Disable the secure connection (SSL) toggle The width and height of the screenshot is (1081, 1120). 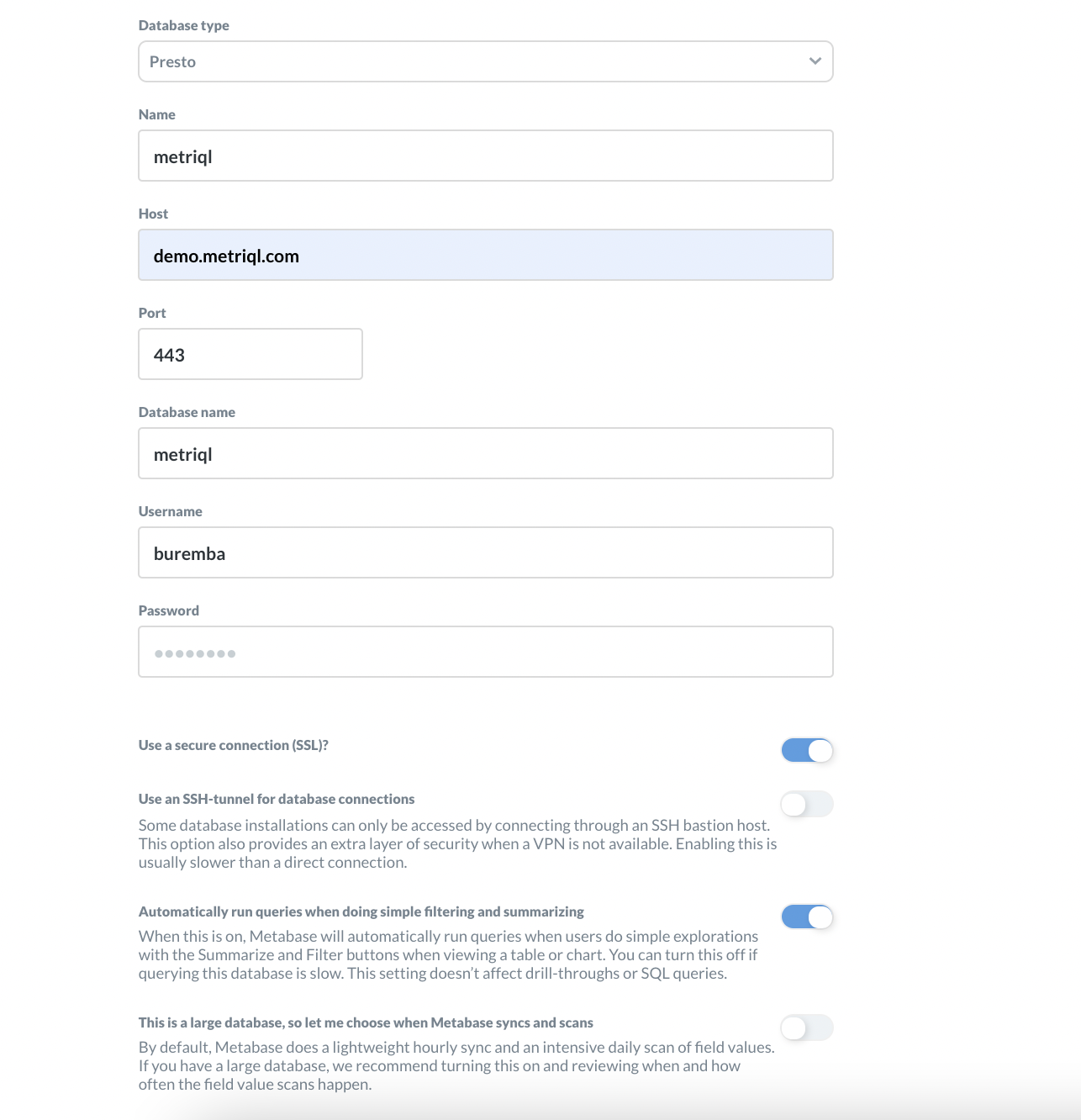tap(807, 750)
